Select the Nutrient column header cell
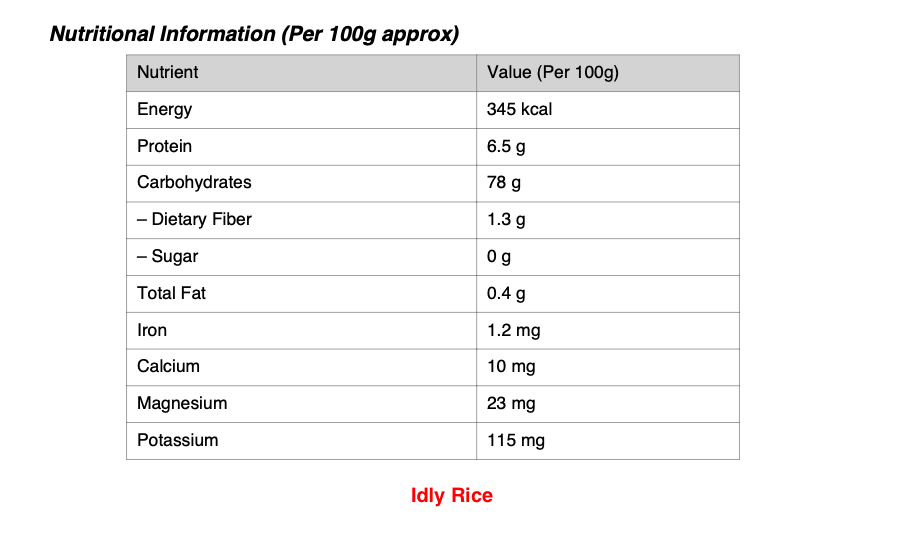This screenshot has height=536, width=898. 167,72
